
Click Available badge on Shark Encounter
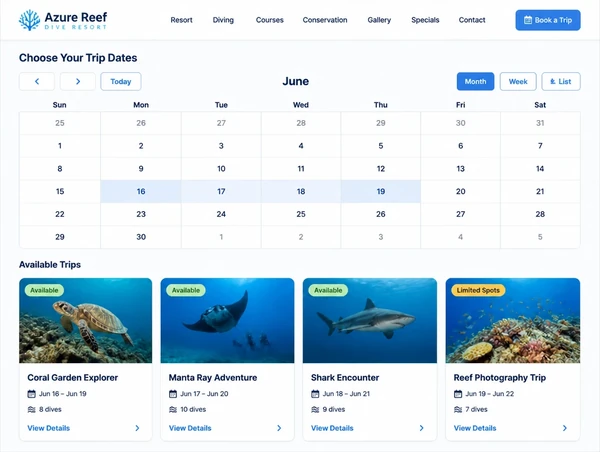[328, 290]
